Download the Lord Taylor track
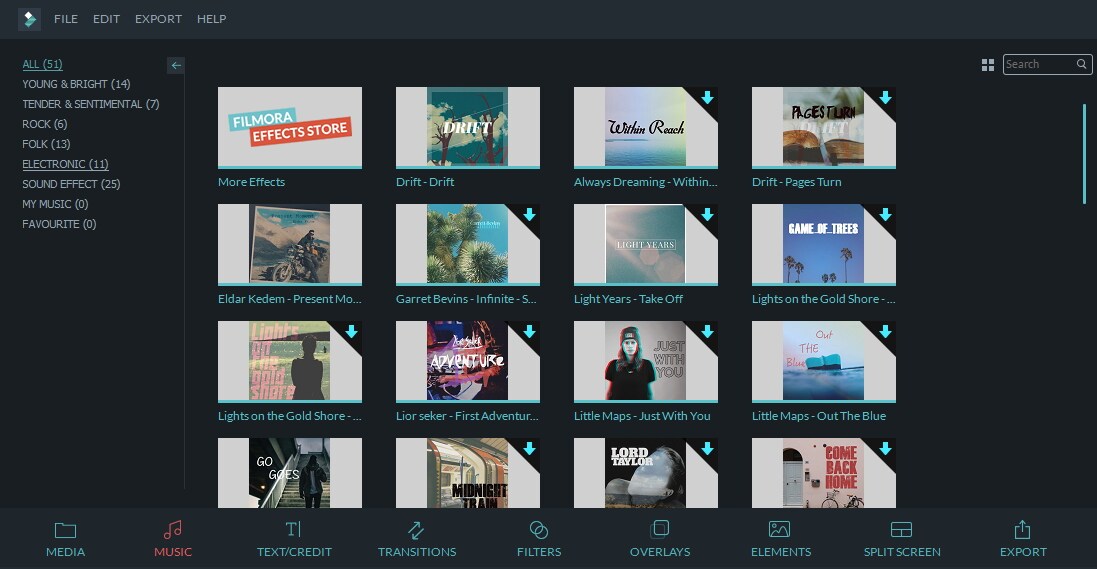The image size is (1097, 569). tap(707, 448)
